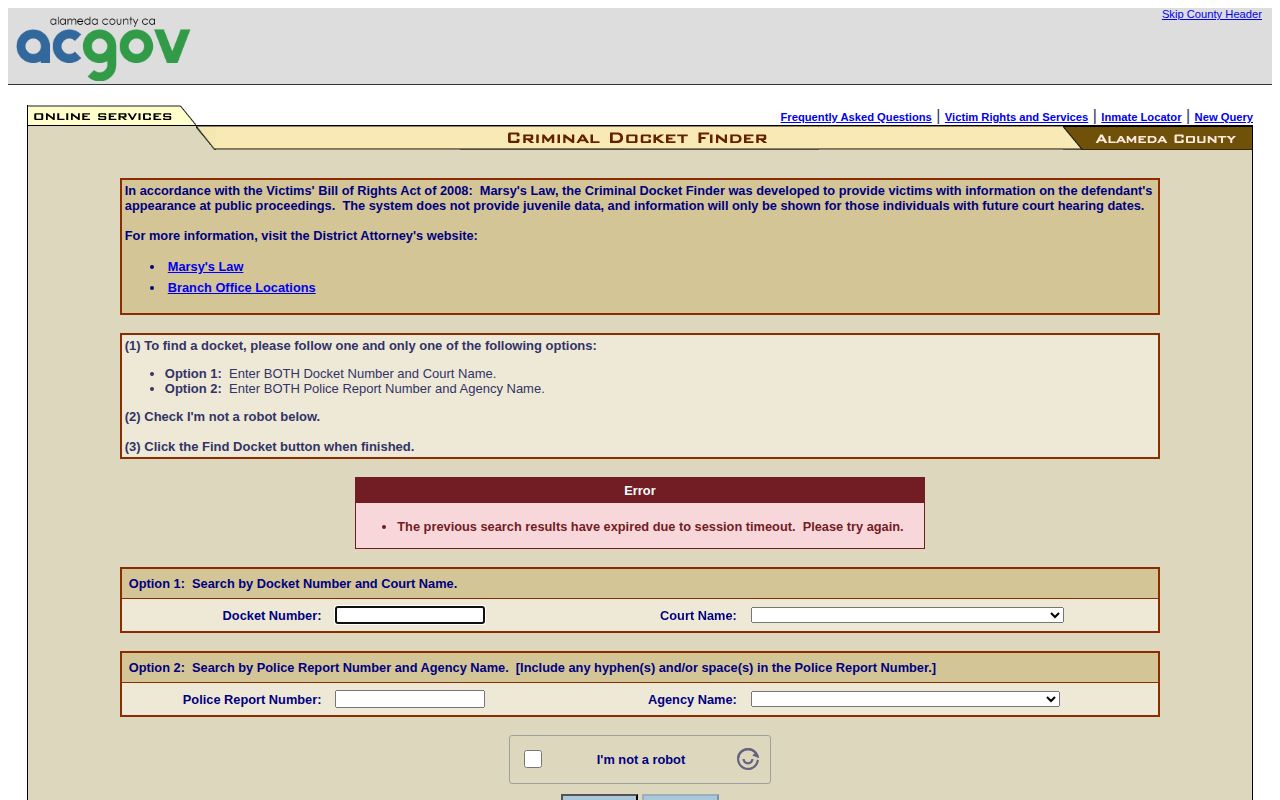Viewport: 1280px width, 800px height.
Task: Click Skip County Header link
Action: tap(1211, 14)
